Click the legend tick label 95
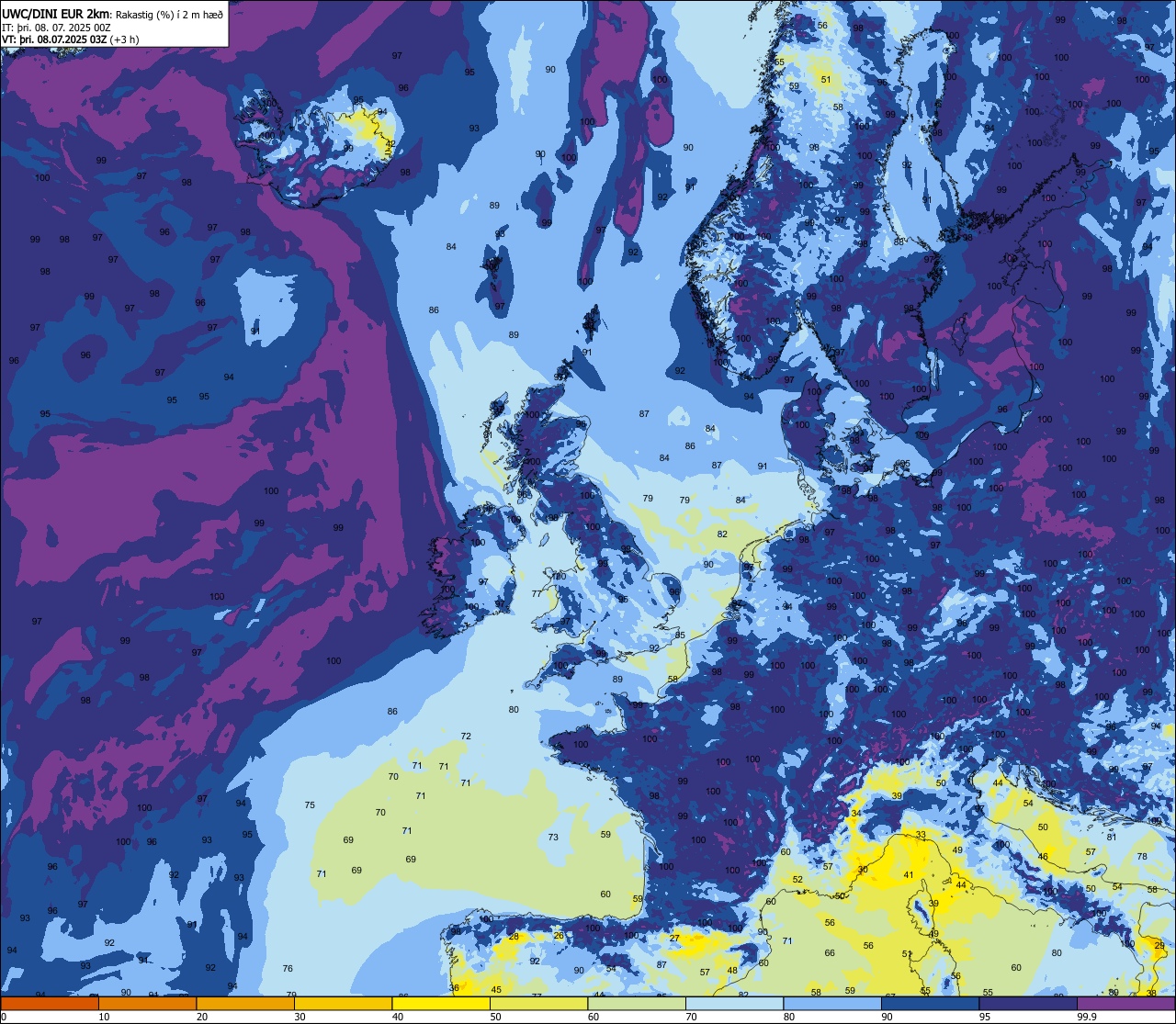Viewport: 1176px width, 1024px height. click(x=985, y=1017)
